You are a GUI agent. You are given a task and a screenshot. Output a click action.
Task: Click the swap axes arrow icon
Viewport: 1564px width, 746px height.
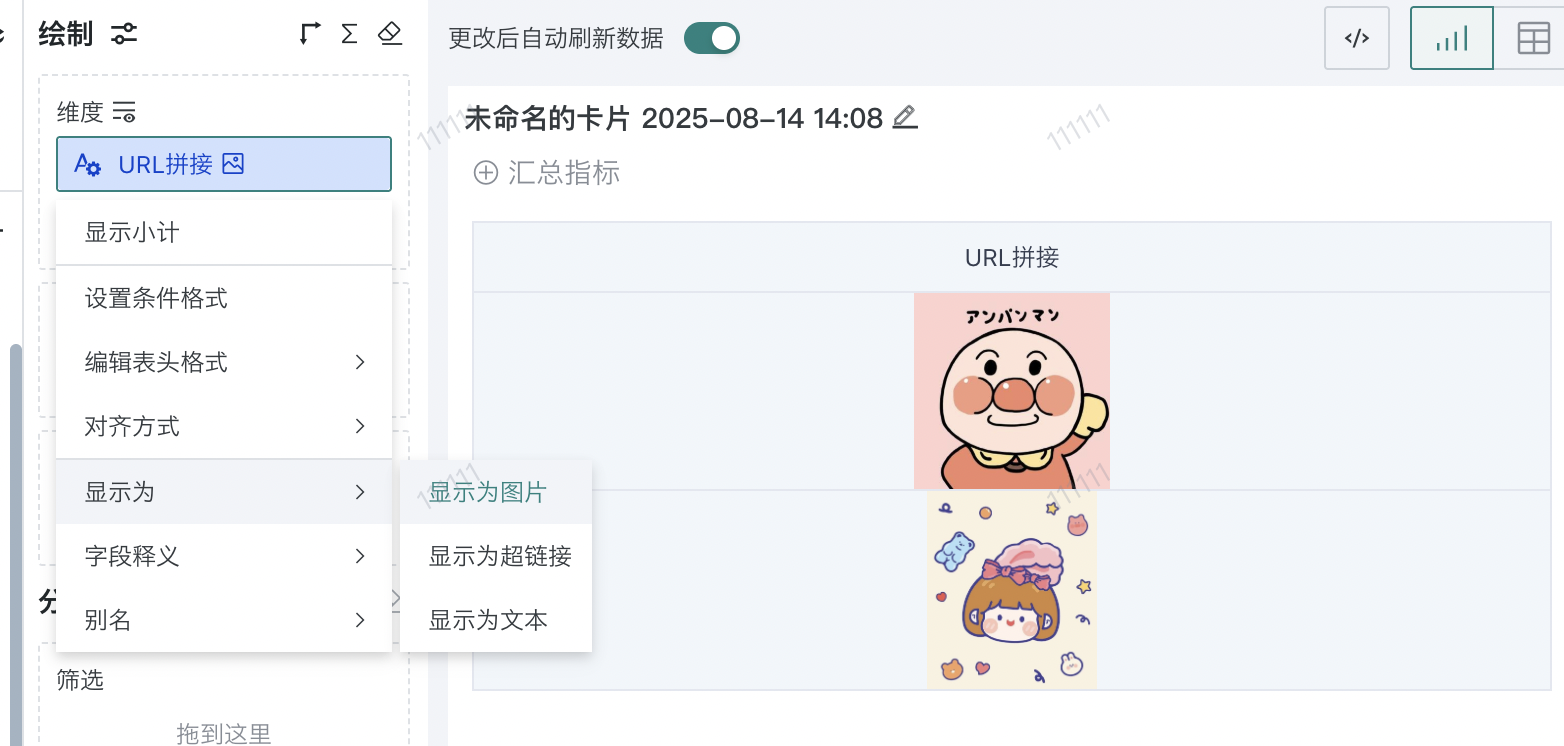[310, 34]
